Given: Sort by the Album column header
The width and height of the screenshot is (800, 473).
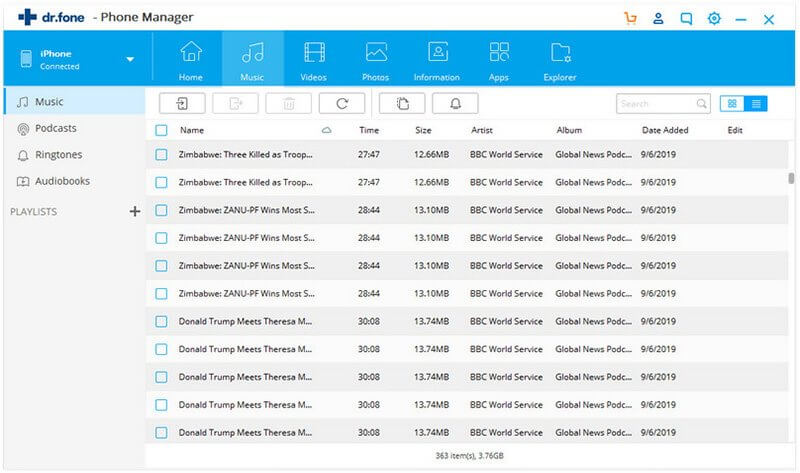Looking at the screenshot, I should click(569, 130).
